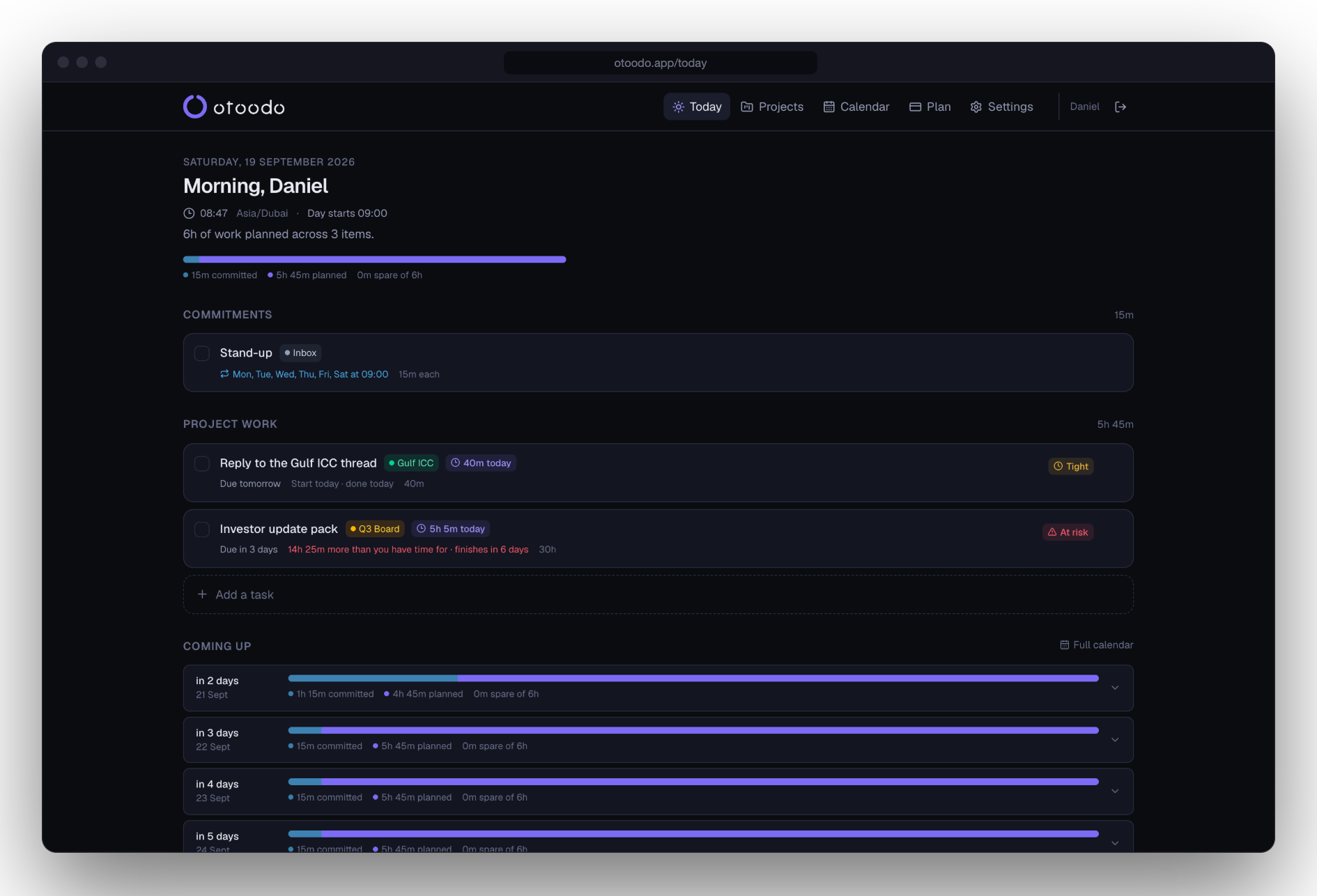Click the calendar icon beside Full calendar
Screen dimensions: 1317x896
click(1064, 645)
